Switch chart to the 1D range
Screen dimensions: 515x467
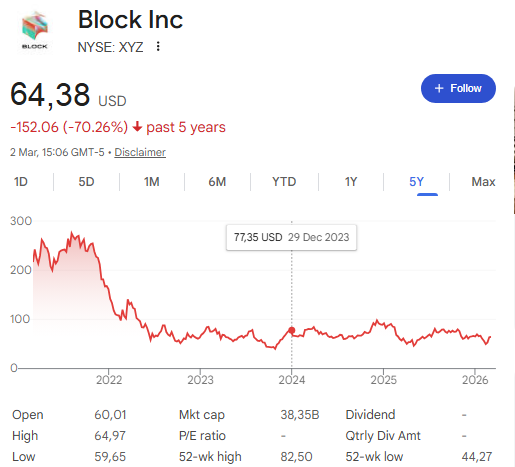21,182
